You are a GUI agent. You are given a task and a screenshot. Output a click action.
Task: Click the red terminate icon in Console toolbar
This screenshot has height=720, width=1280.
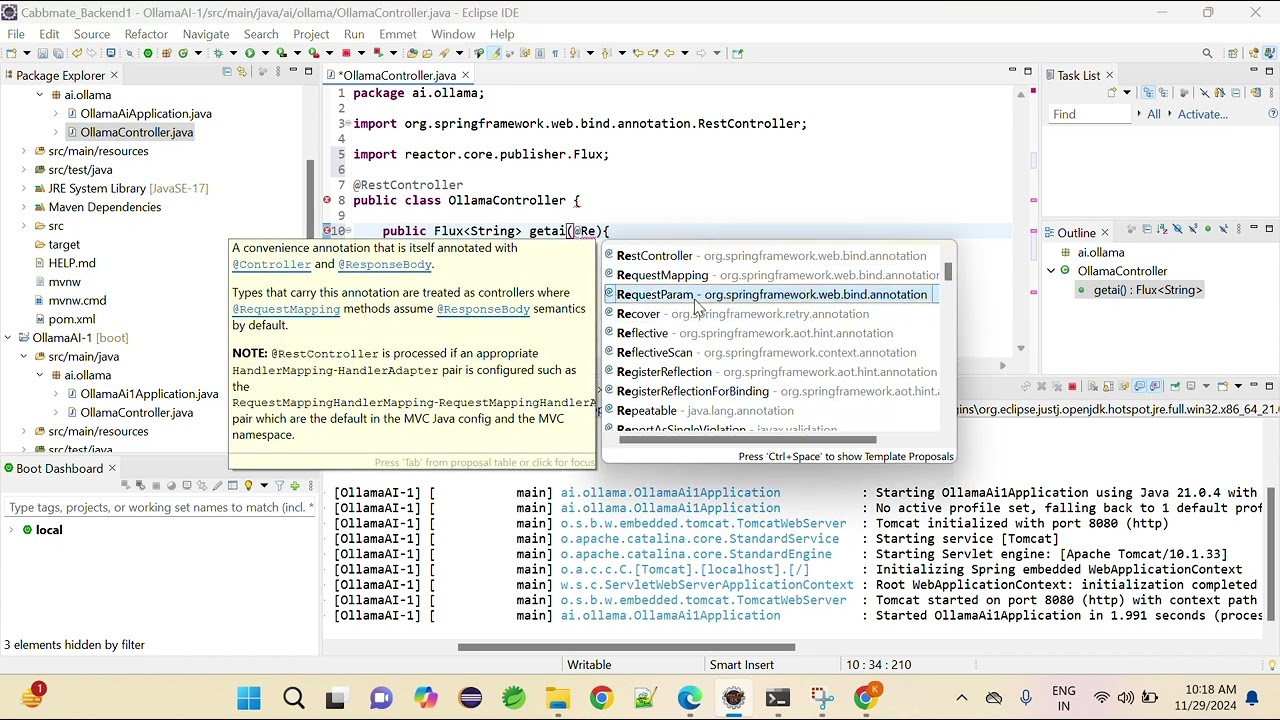(1072, 386)
